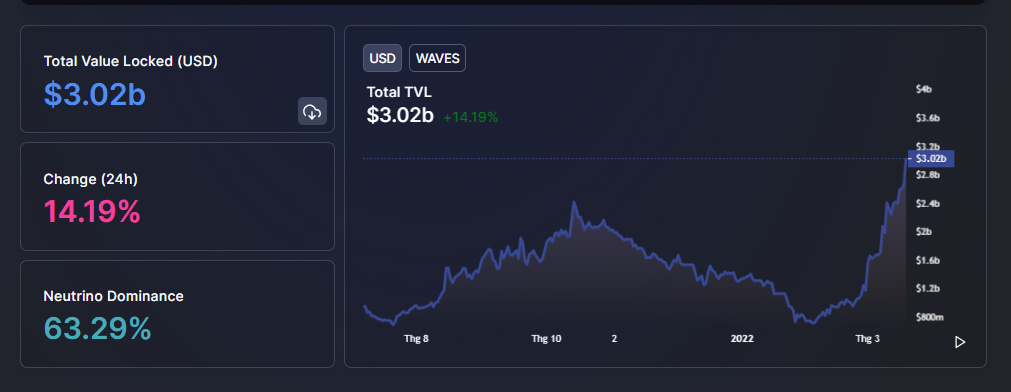The height and width of the screenshot is (392, 1011).
Task: Click the blue $3.02b total value figure
Action: [95, 94]
